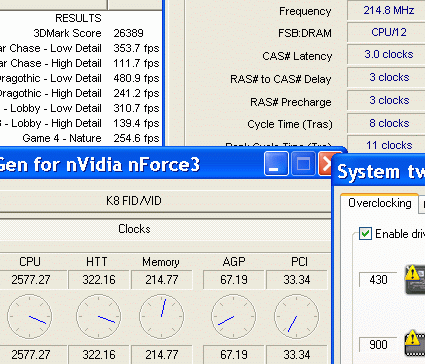Viewport: 425px width, 364px height.
Task: Click the upper PCI clock value 33.34
Action: coord(297,280)
